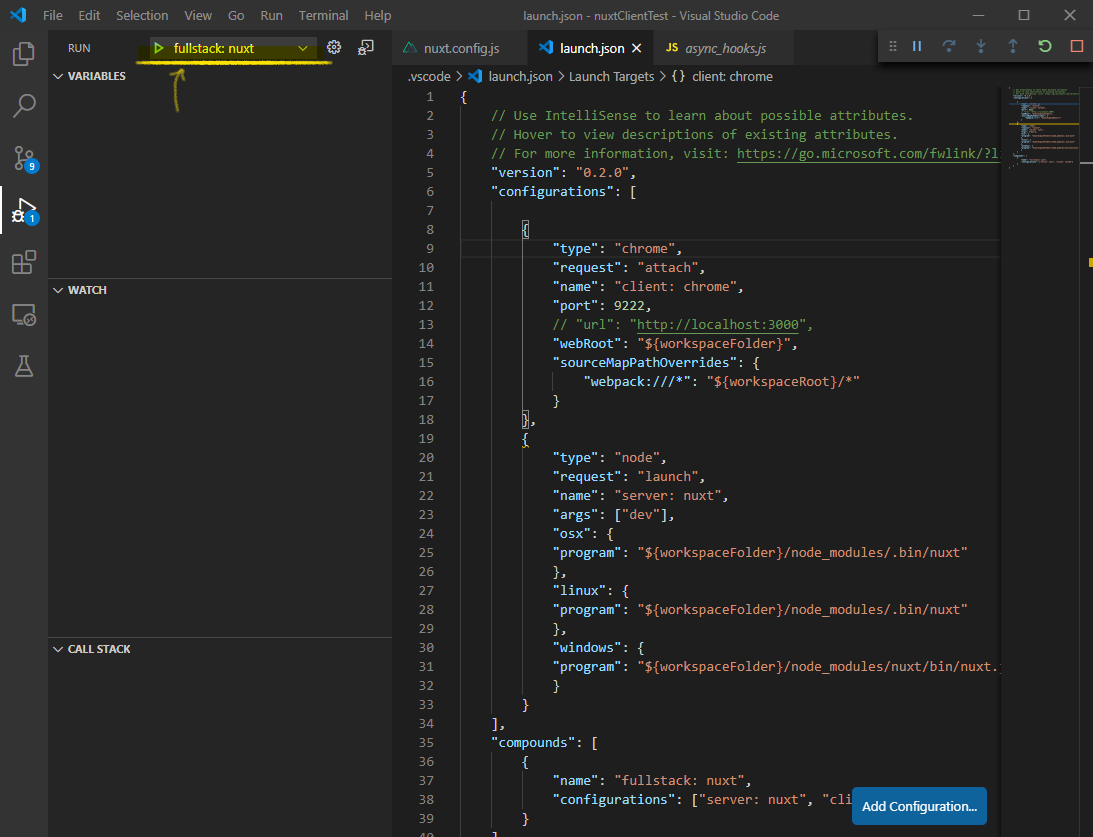Open the Testing flask panel
Screen dimensions: 1093x837
(x=22, y=366)
